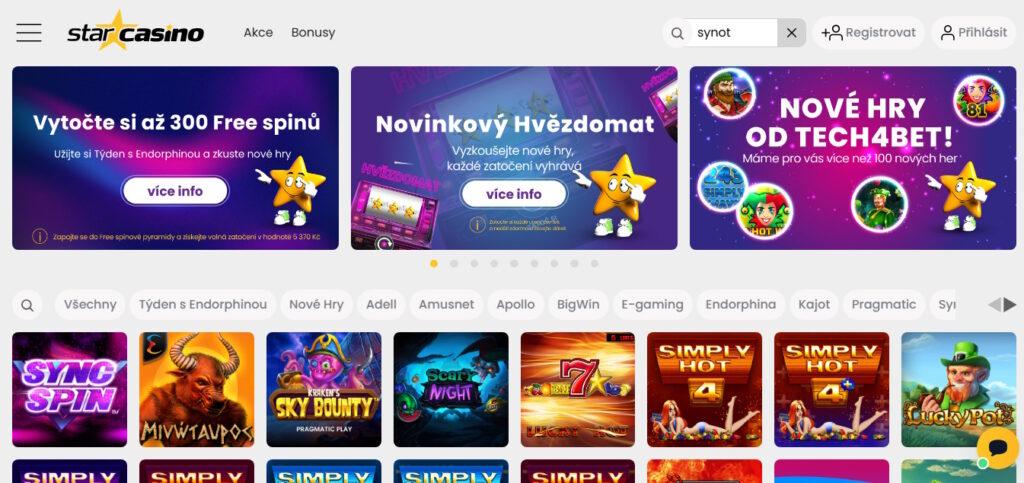This screenshot has height=483, width=1024.
Task: Open the Akce menu item
Action: [258, 33]
